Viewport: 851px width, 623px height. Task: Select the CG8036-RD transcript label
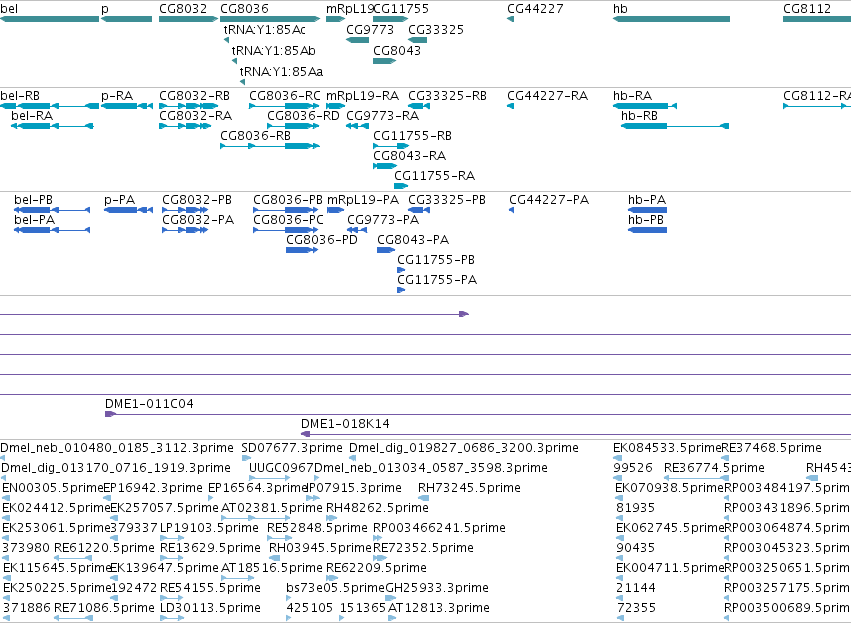click(x=303, y=116)
